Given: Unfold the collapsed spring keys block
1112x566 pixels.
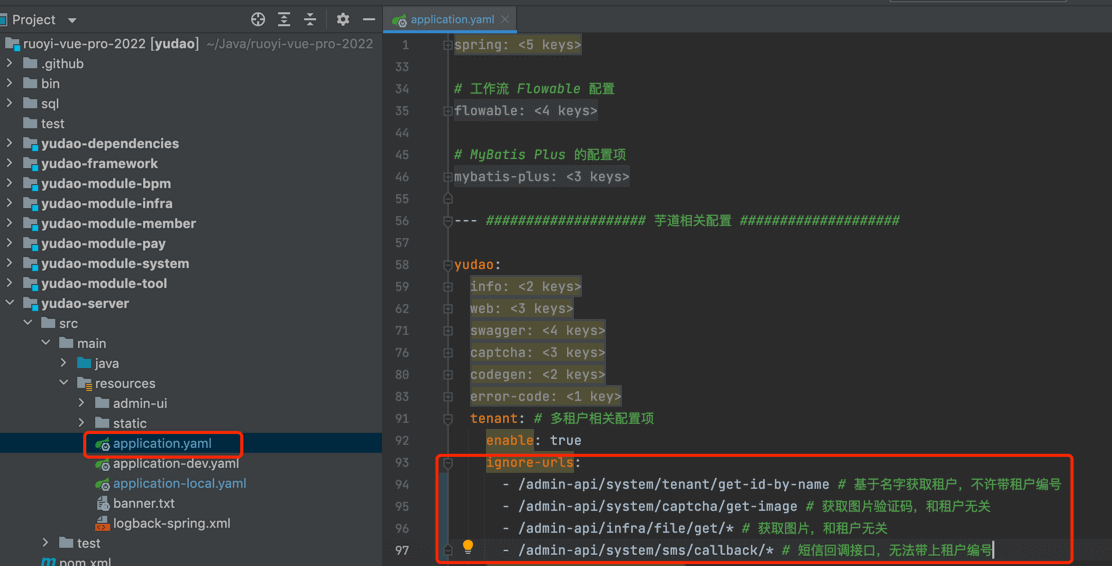Looking at the screenshot, I should click(447, 45).
